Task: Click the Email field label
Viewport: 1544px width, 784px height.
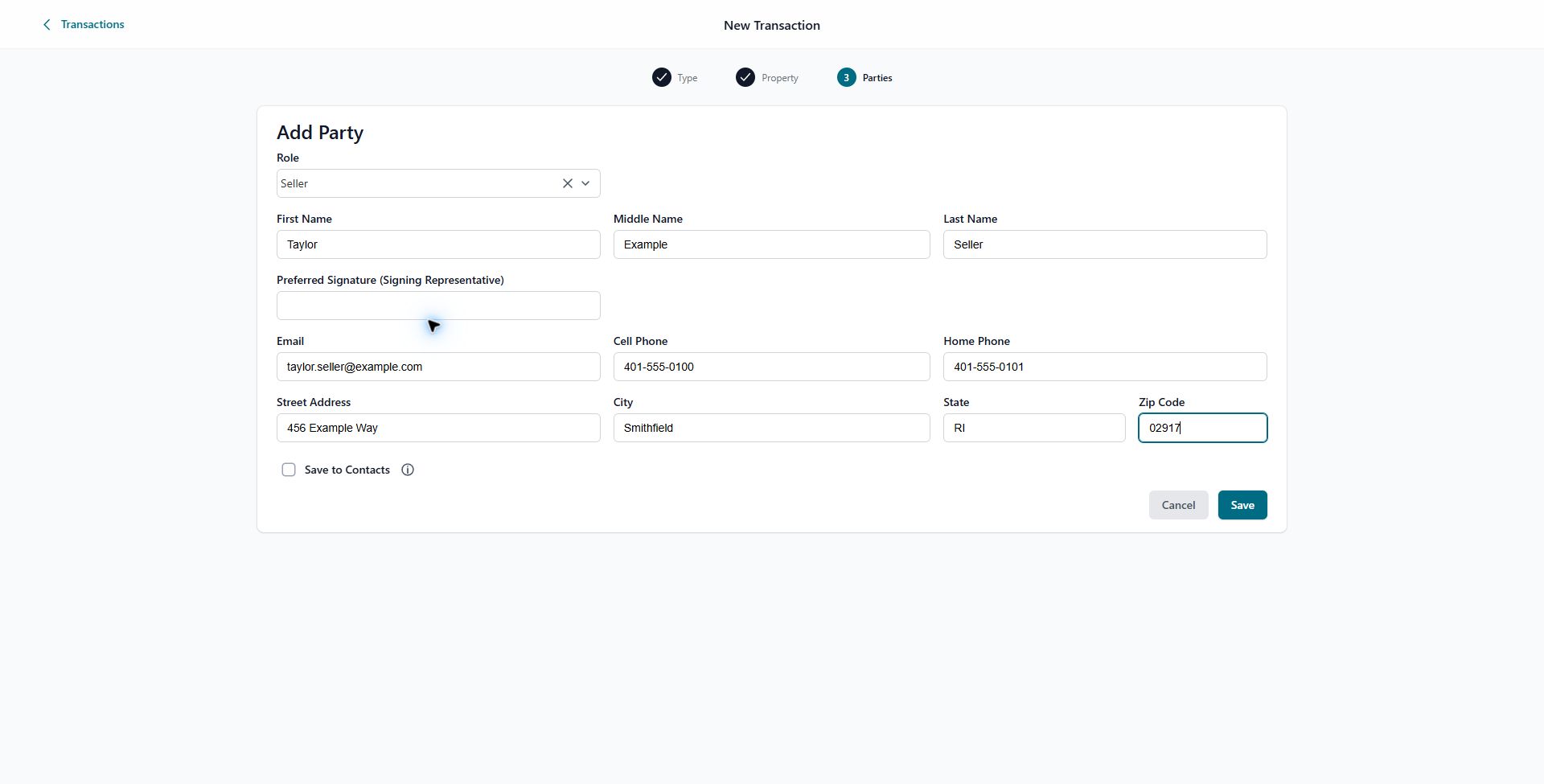Action: coord(290,341)
